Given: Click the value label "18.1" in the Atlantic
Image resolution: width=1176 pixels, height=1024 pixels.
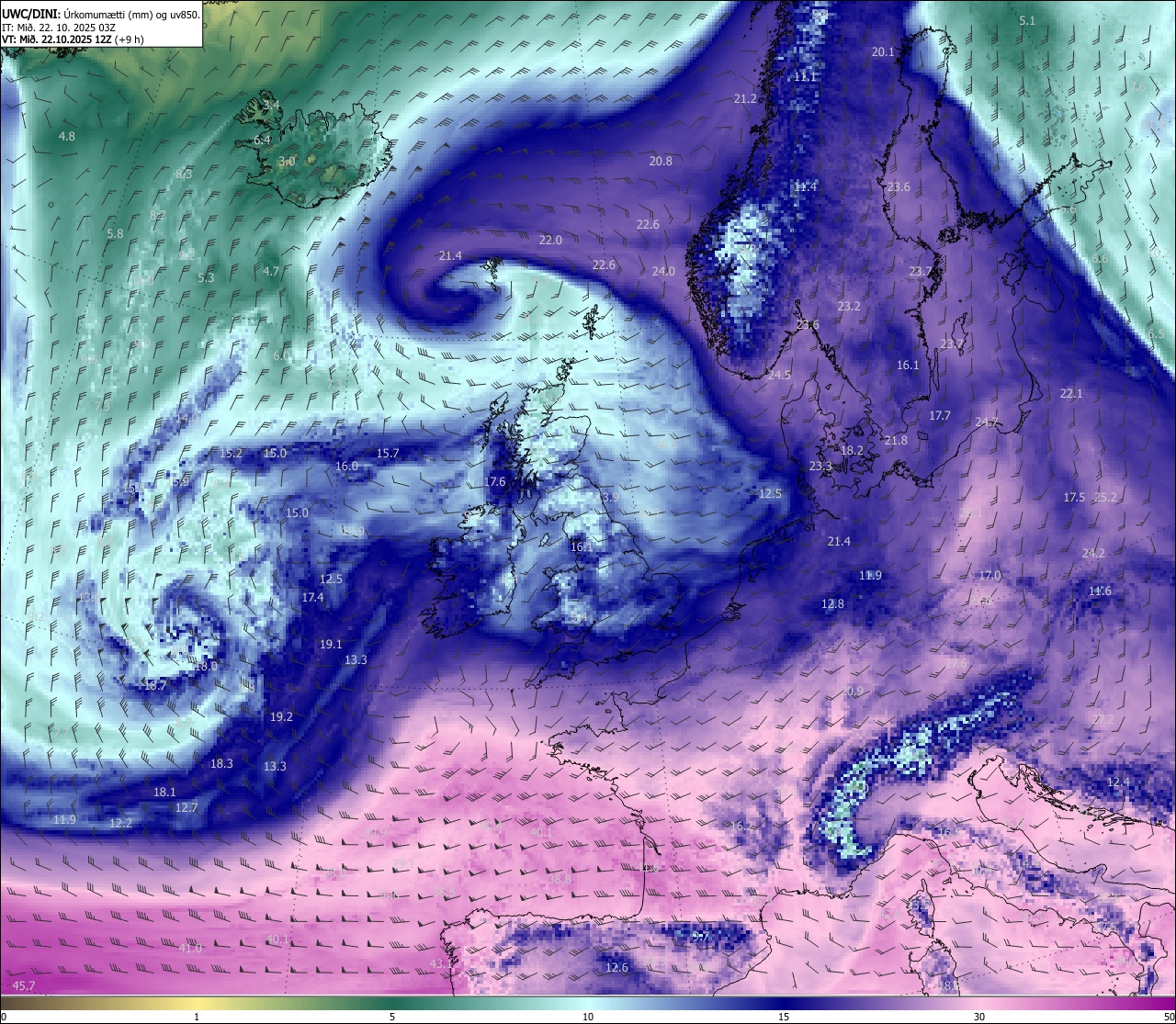Looking at the screenshot, I should point(164,792).
